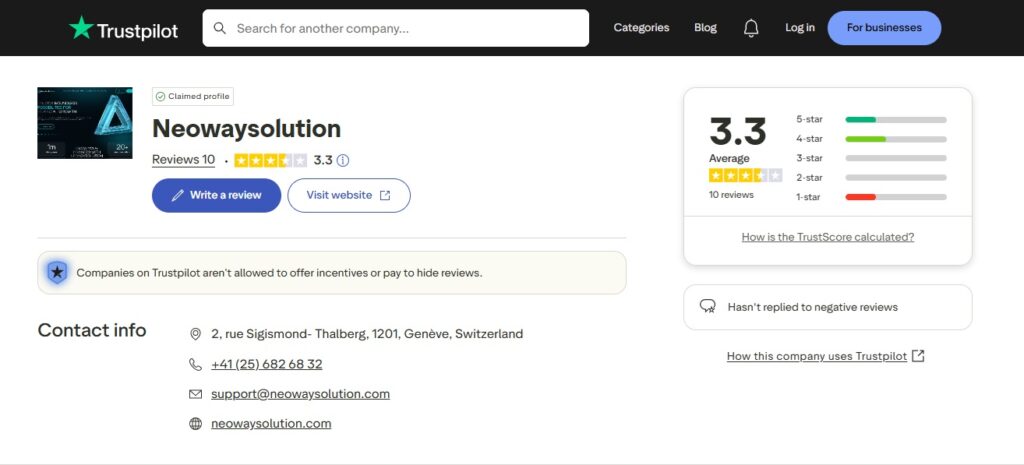Screen dimensions: 1024x465
Task: Open How is the TrustScore calculated link
Action: pos(827,237)
